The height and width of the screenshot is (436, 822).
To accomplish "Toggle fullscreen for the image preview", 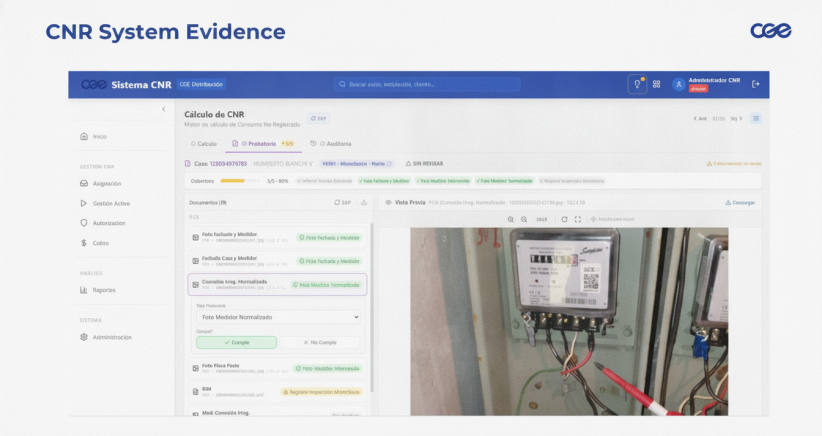I will coord(578,219).
